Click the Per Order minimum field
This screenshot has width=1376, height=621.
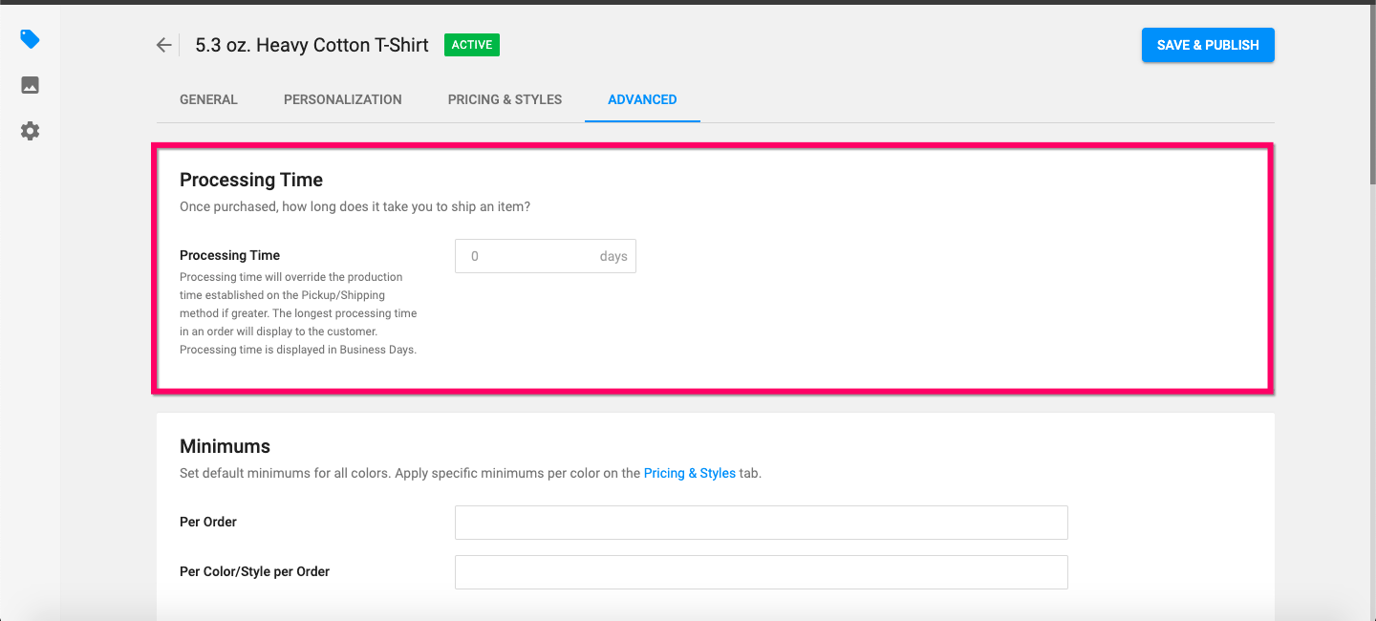(x=761, y=522)
